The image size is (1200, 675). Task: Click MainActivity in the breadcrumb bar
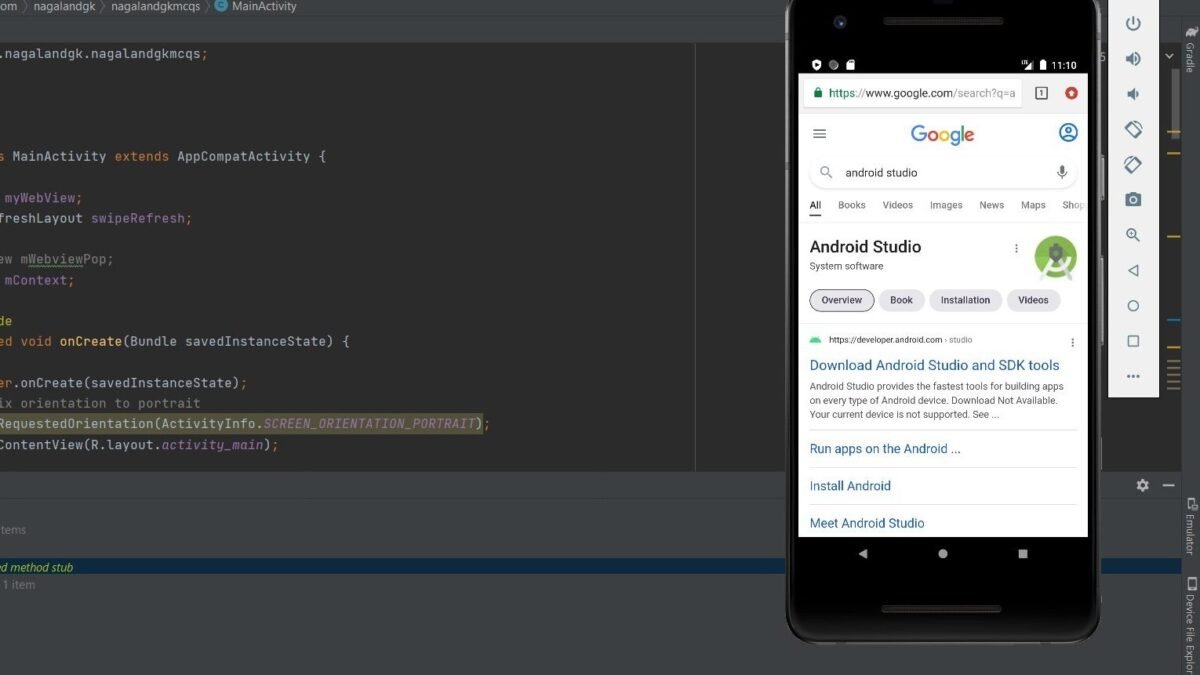click(264, 6)
